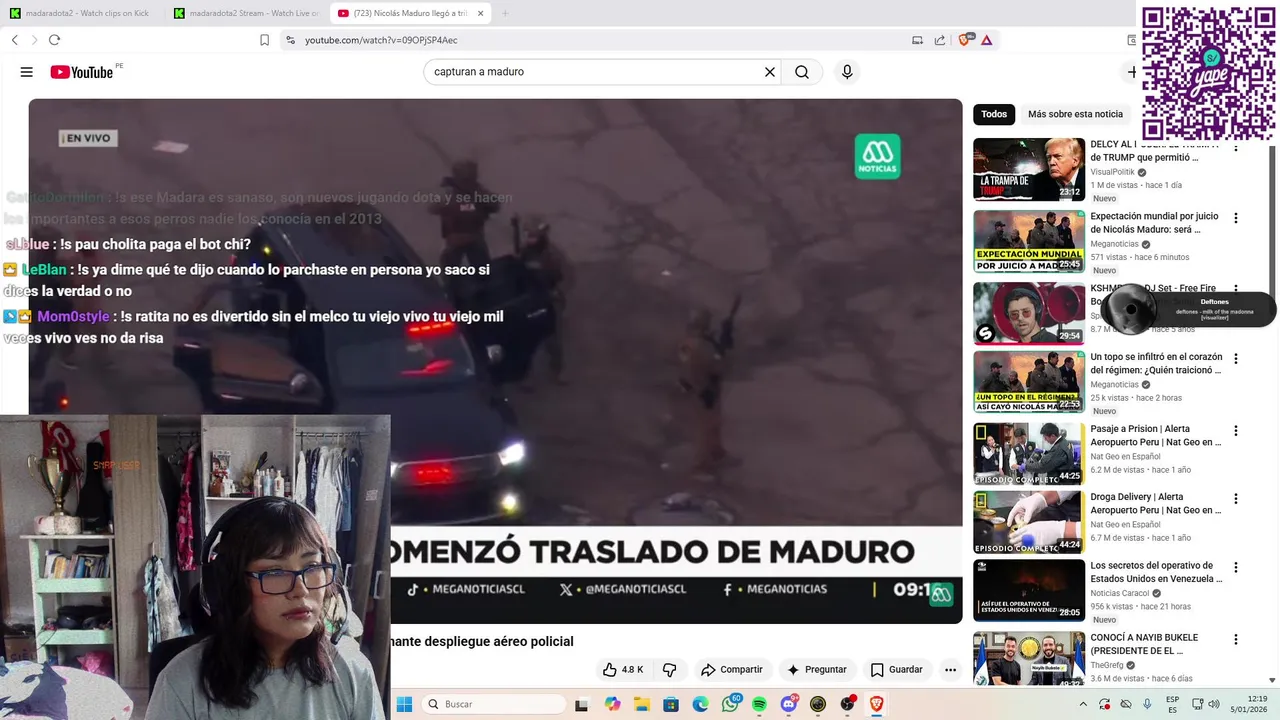The width and height of the screenshot is (1280, 720).
Task: Open Un topo en el régimen thumbnail
Action: click(1029, 381)
